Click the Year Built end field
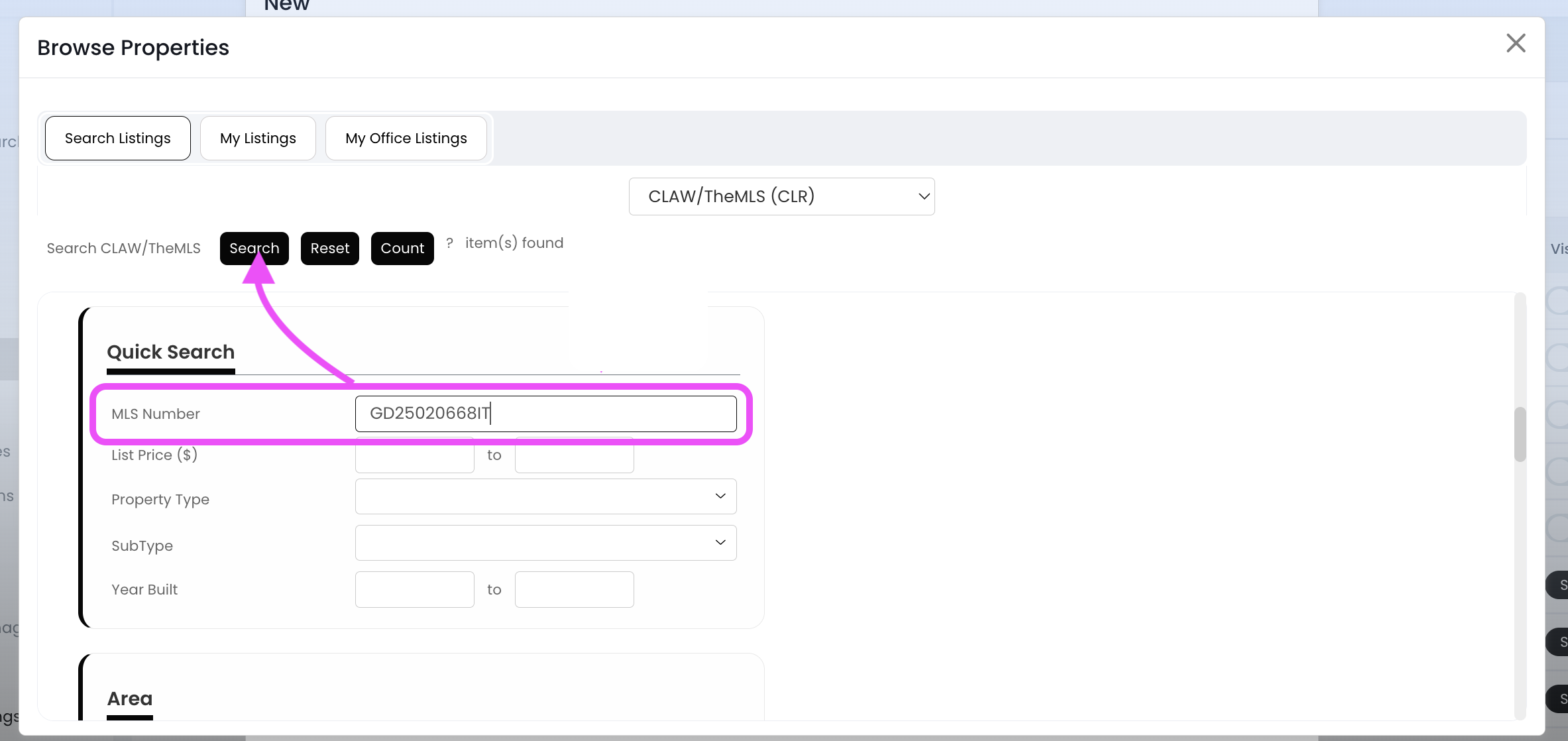1568x741 pixels. pyautogui.click(x=574, y=589)
